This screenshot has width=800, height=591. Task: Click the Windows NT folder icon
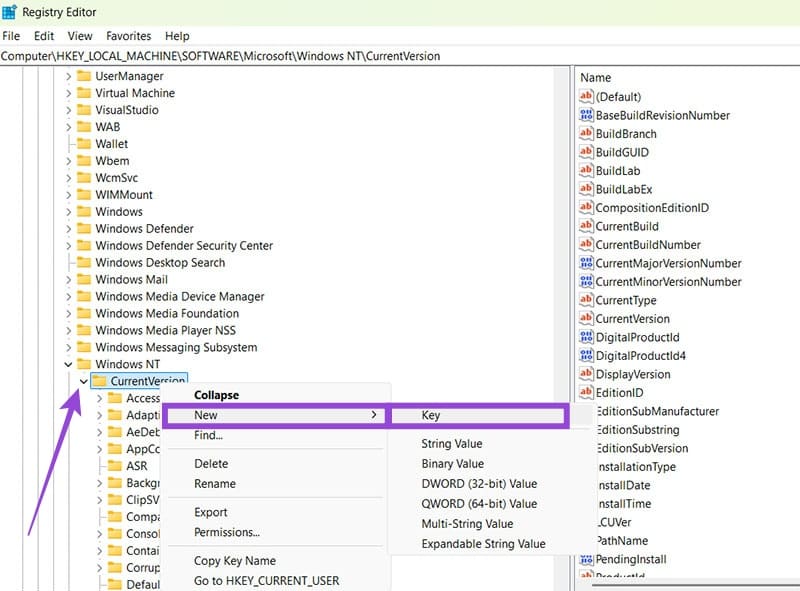[84, 364]
